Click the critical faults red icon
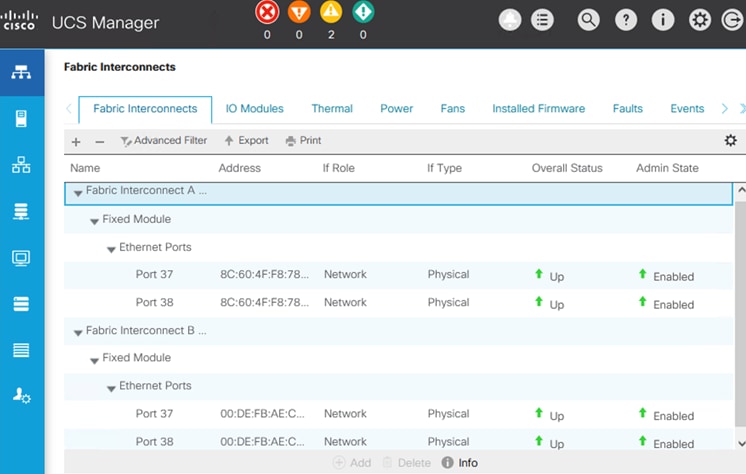 click(266, 13)
